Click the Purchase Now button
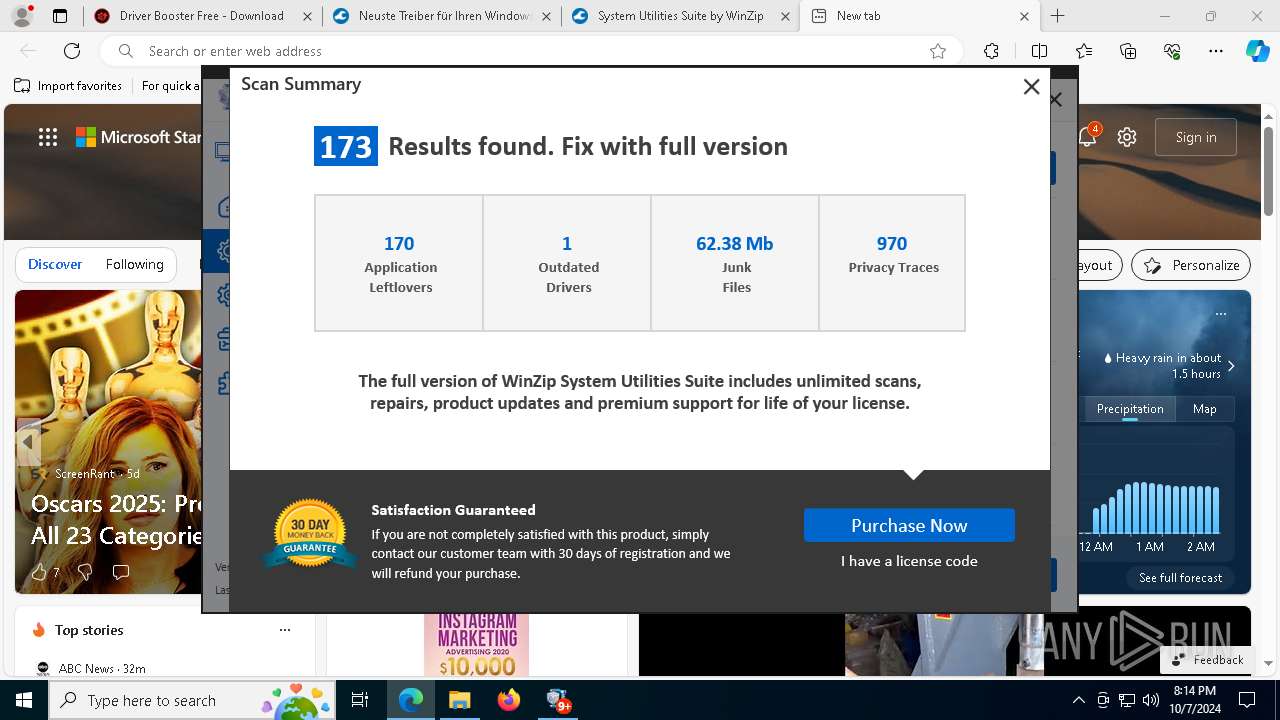Image resolution: width=1280 pixels, height=720 pixels. 909,525
